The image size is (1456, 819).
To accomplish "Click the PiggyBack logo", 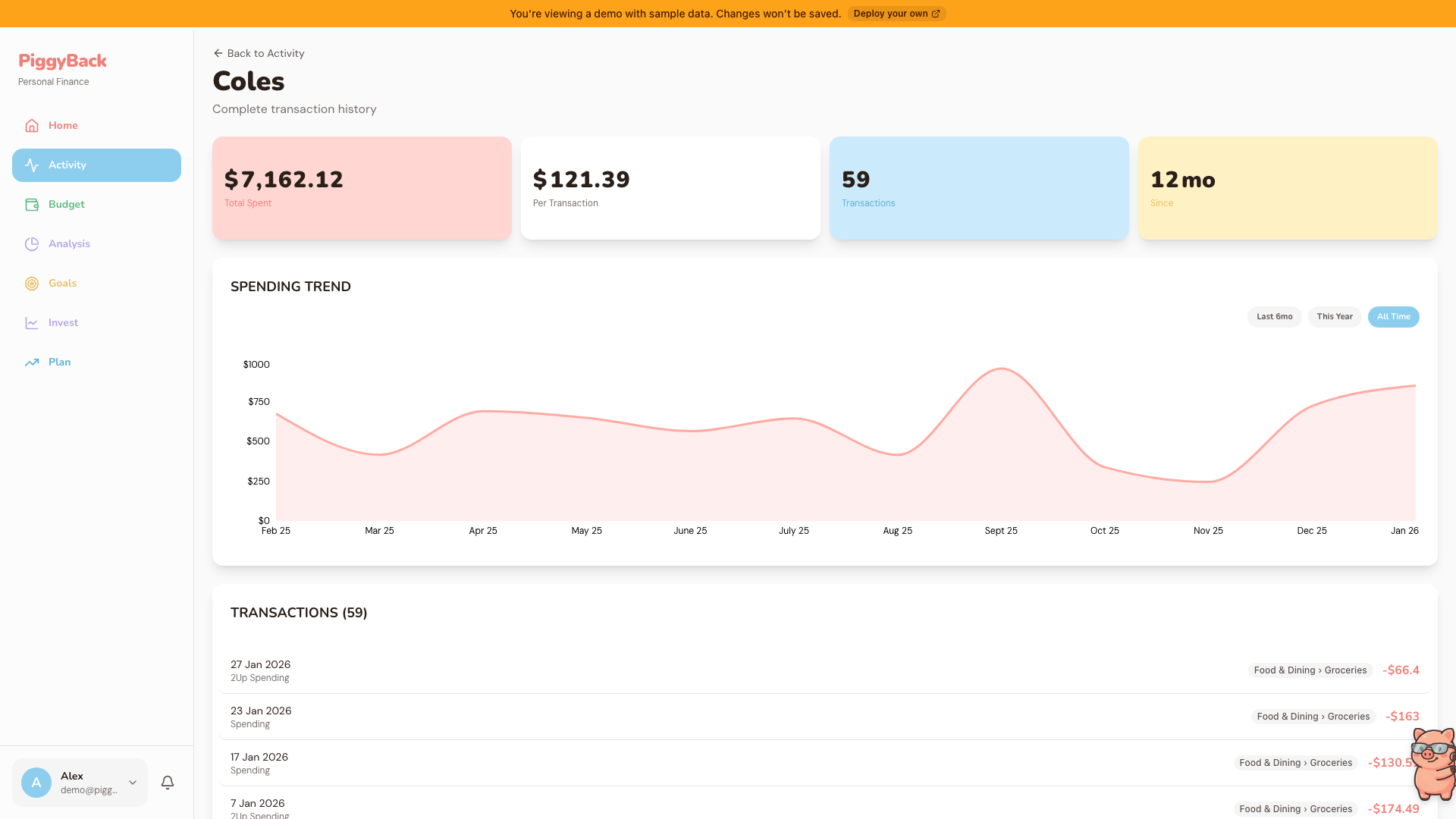I will [x=62, y=61].
